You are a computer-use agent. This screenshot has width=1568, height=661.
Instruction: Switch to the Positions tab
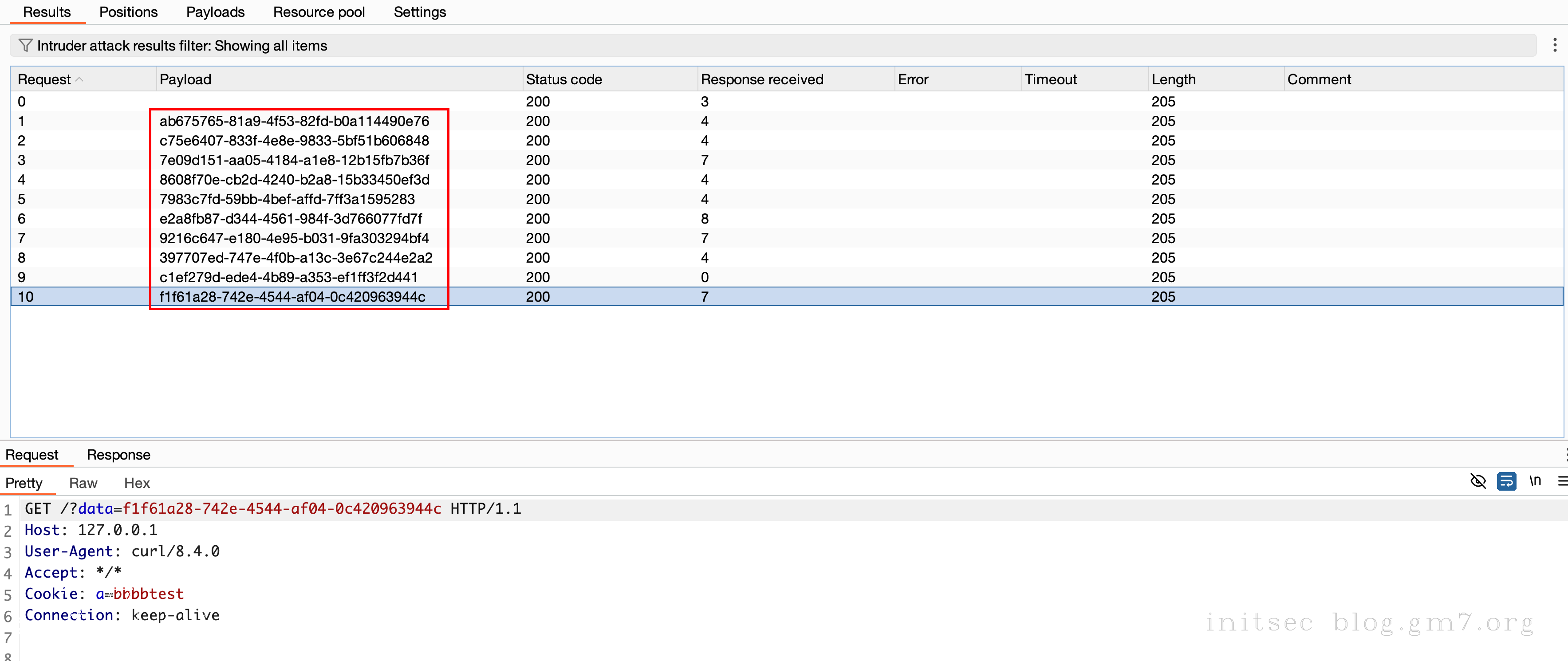[x=128, y=12]
